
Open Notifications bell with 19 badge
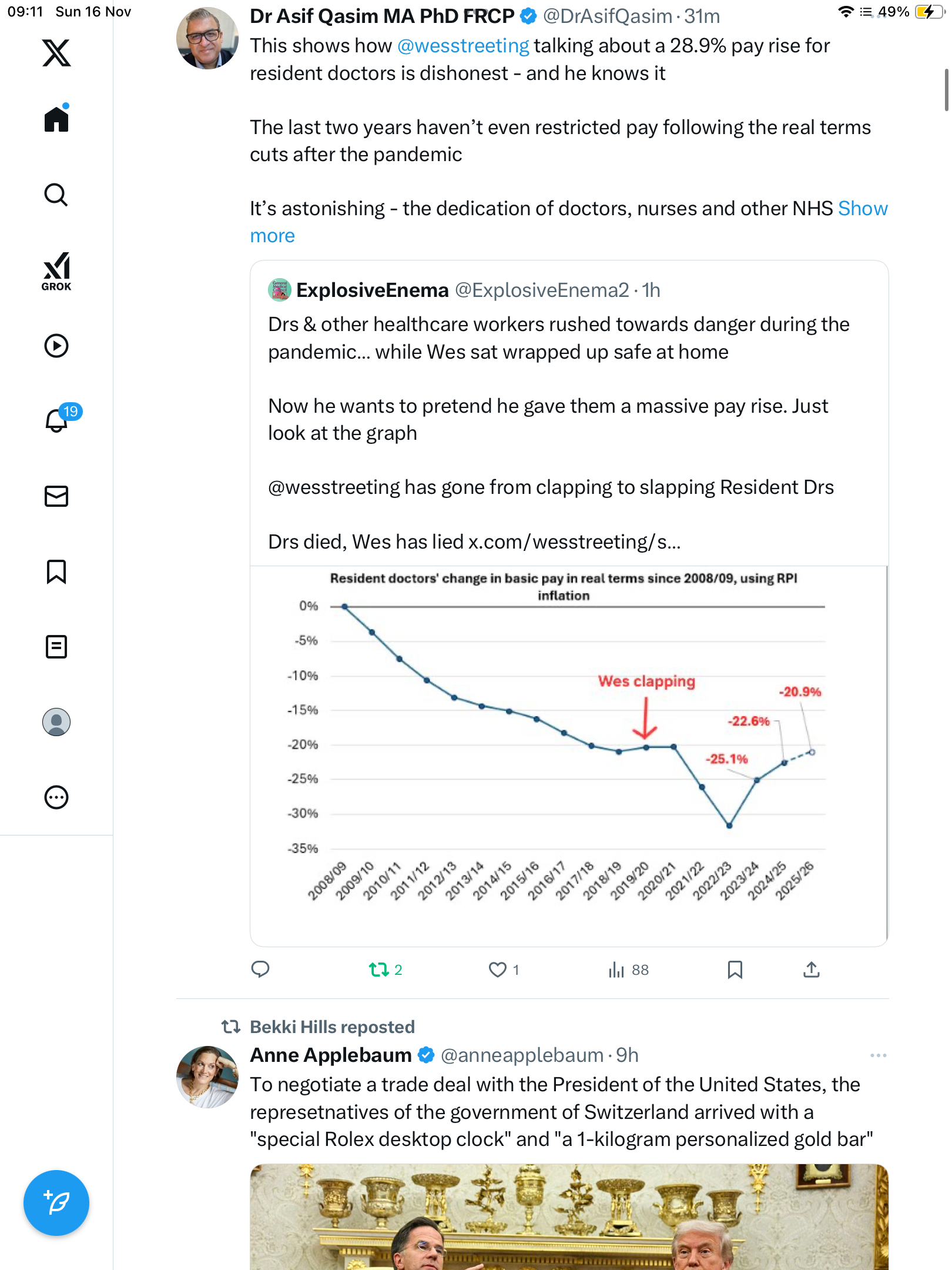[x=57, y=420]
